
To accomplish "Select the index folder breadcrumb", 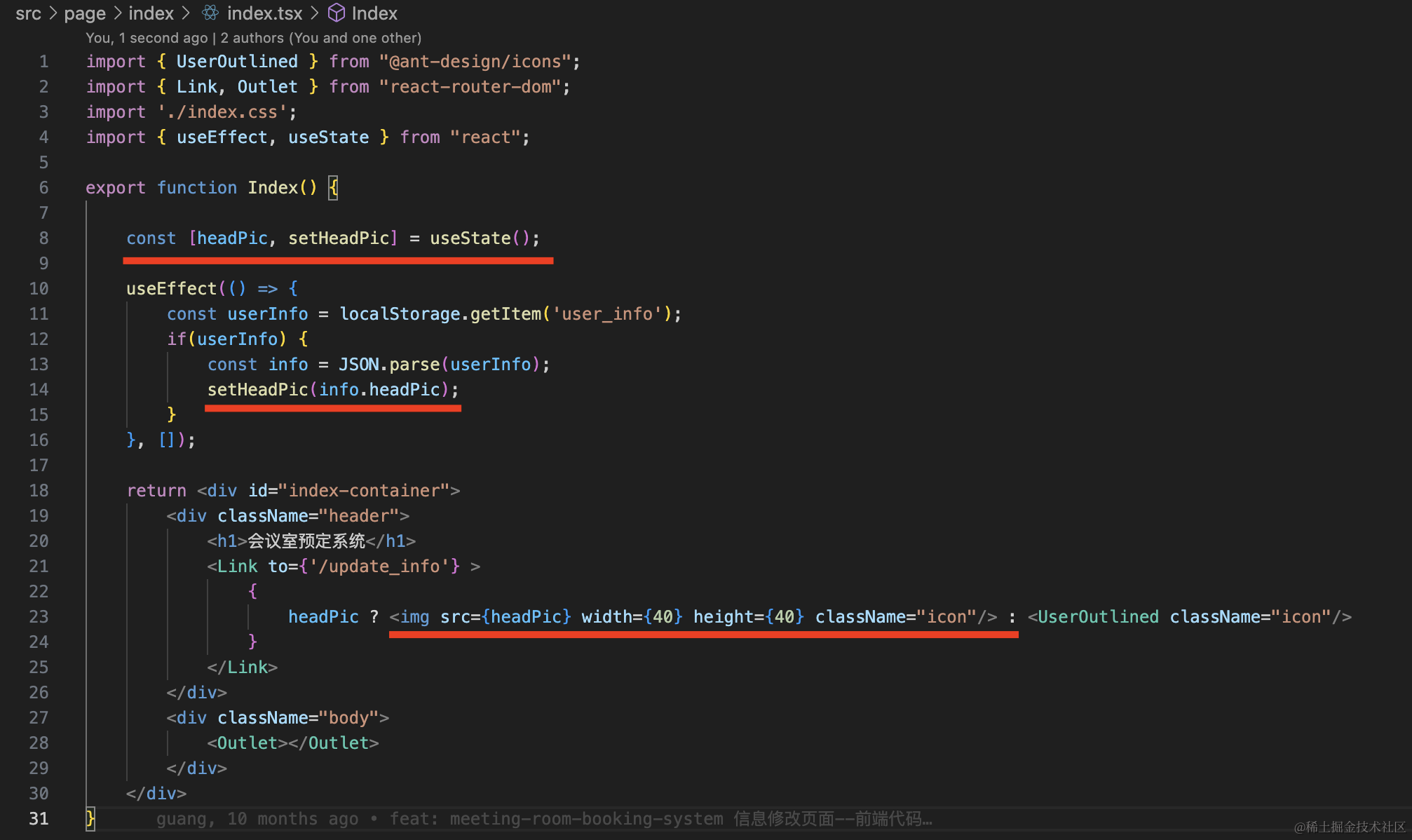I will (x=151, y=13).
